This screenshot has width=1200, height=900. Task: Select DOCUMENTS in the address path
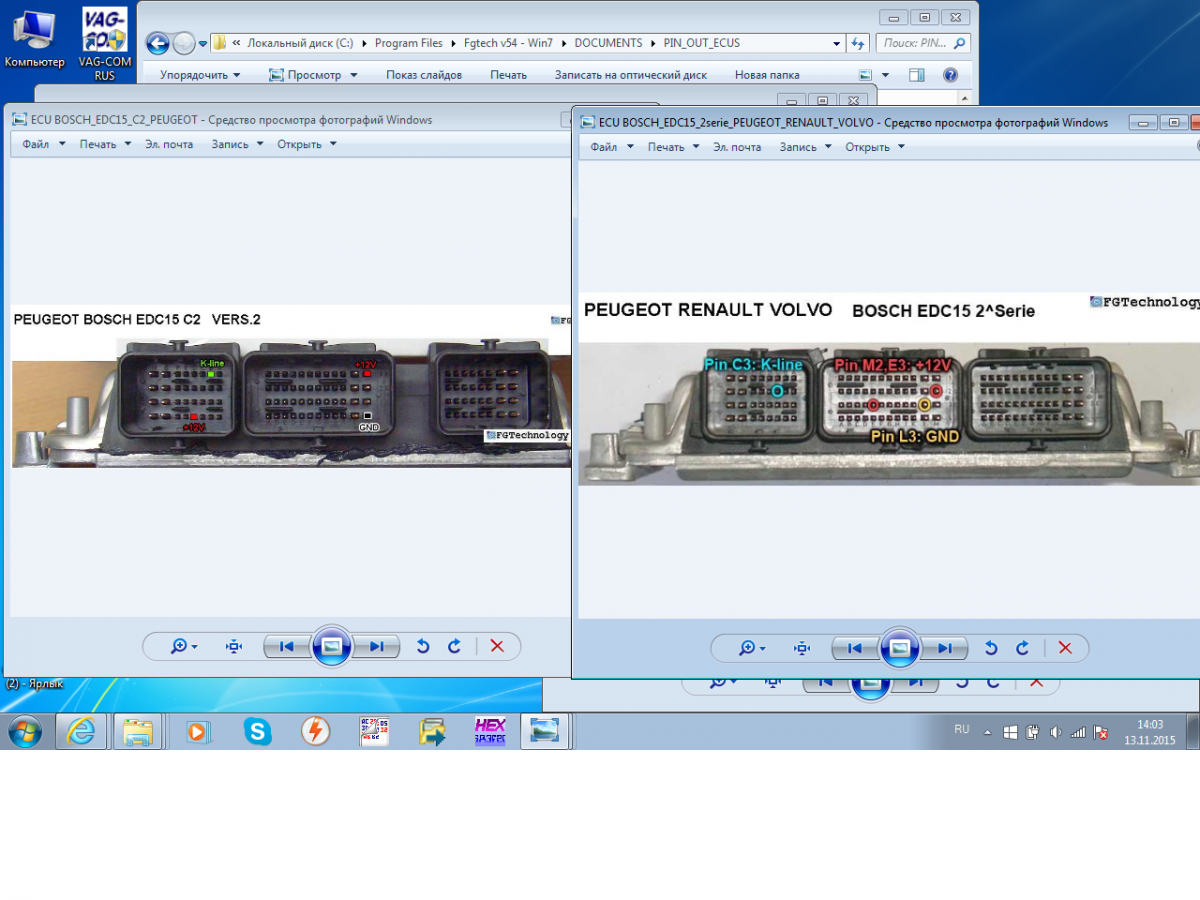coord(608,44)
